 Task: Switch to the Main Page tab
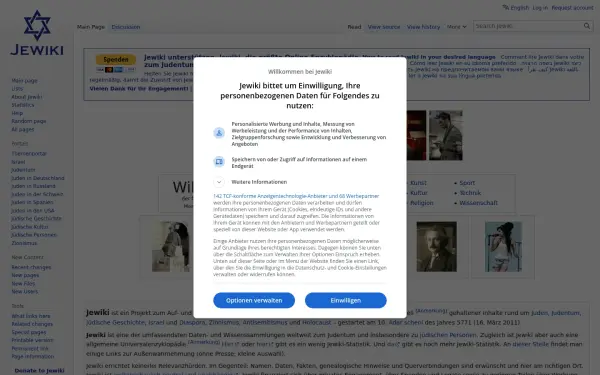click(x=91, y=27)
